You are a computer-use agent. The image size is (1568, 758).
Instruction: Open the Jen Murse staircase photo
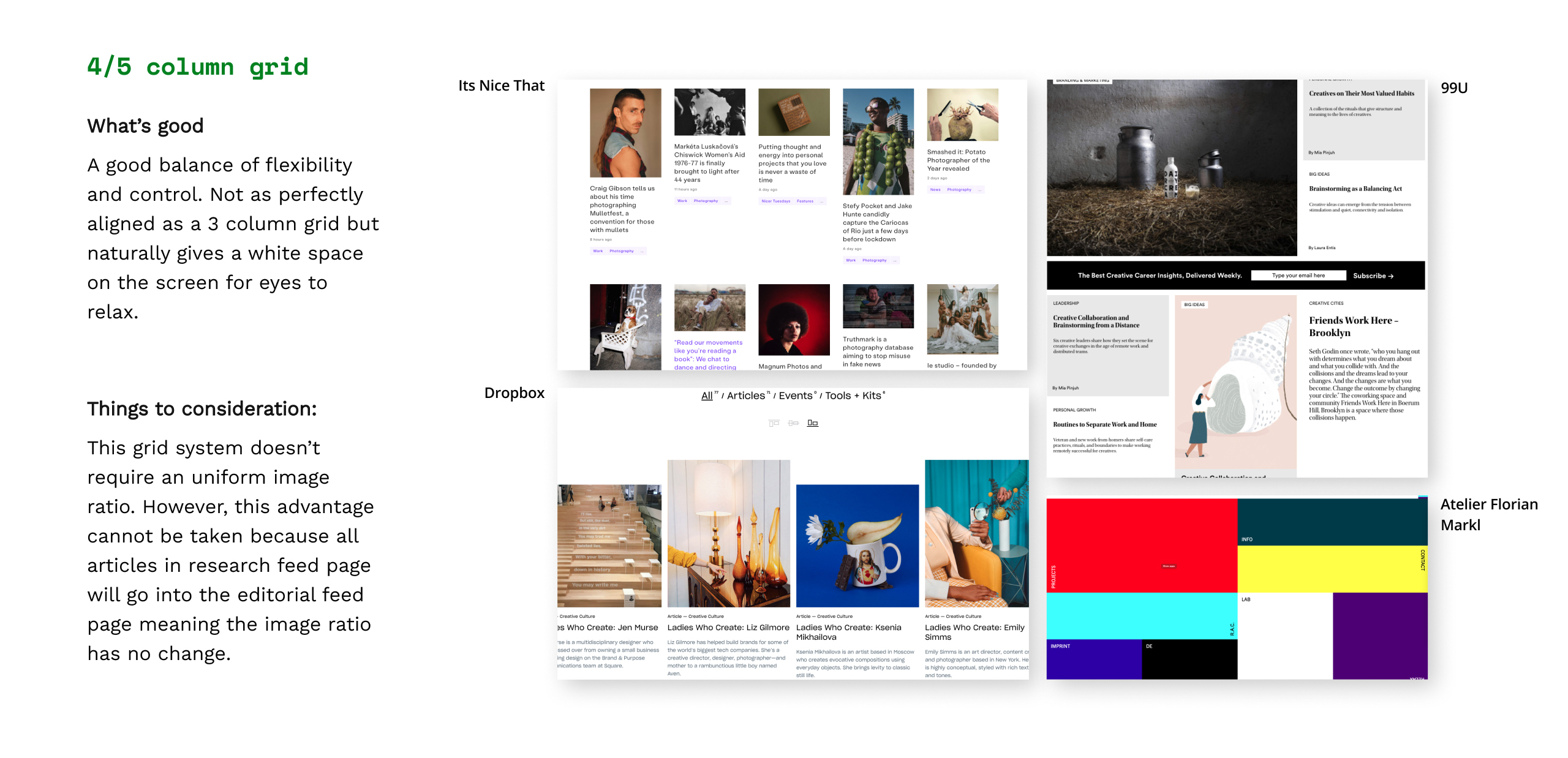(x=609, y=546)
